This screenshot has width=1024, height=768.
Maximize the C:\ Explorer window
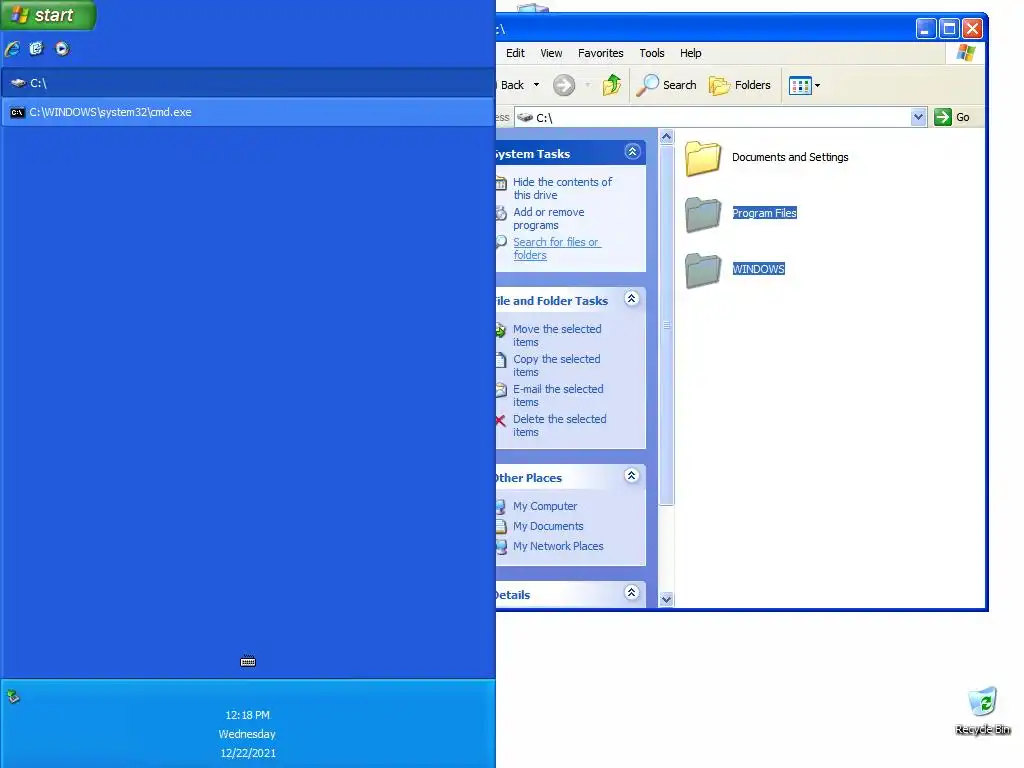(x=949, y=29)
